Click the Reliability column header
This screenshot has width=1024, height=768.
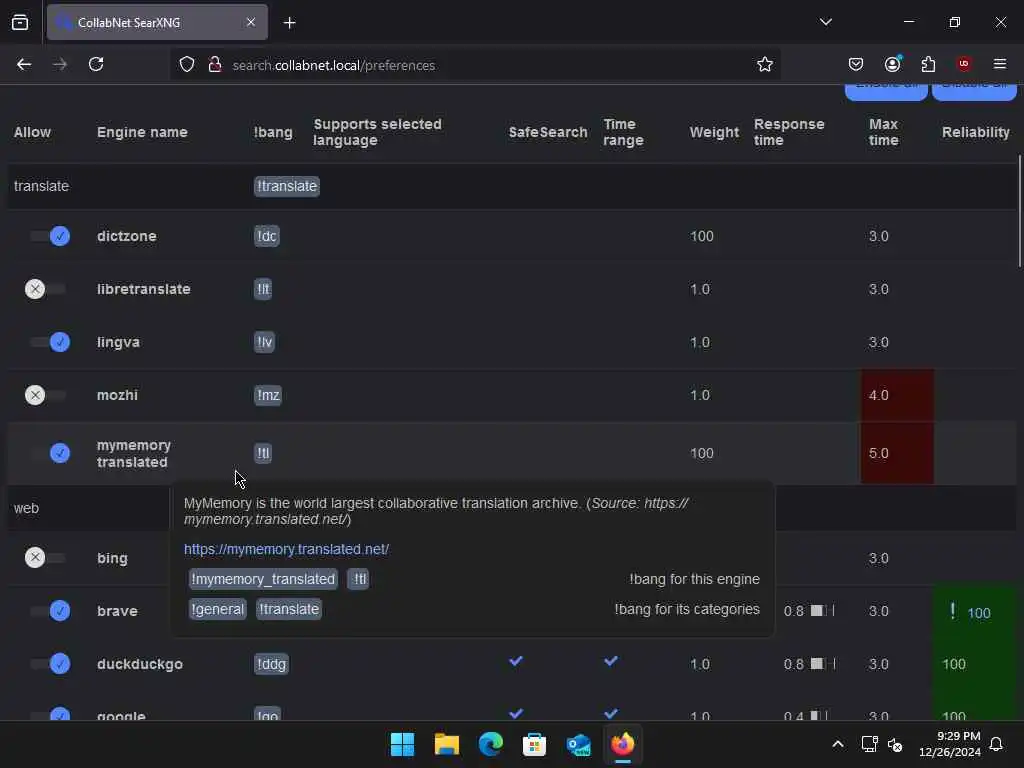[x=976, y=132]
